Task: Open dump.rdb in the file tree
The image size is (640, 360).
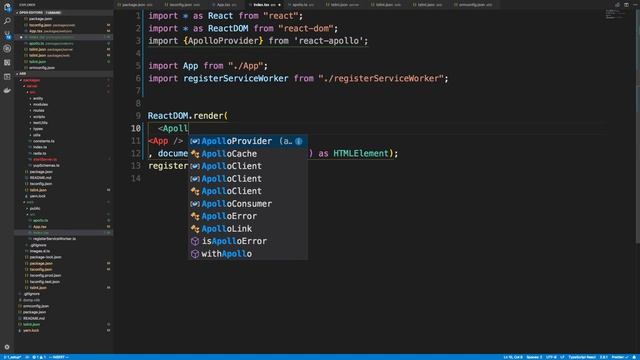Action: pos(31,300)
